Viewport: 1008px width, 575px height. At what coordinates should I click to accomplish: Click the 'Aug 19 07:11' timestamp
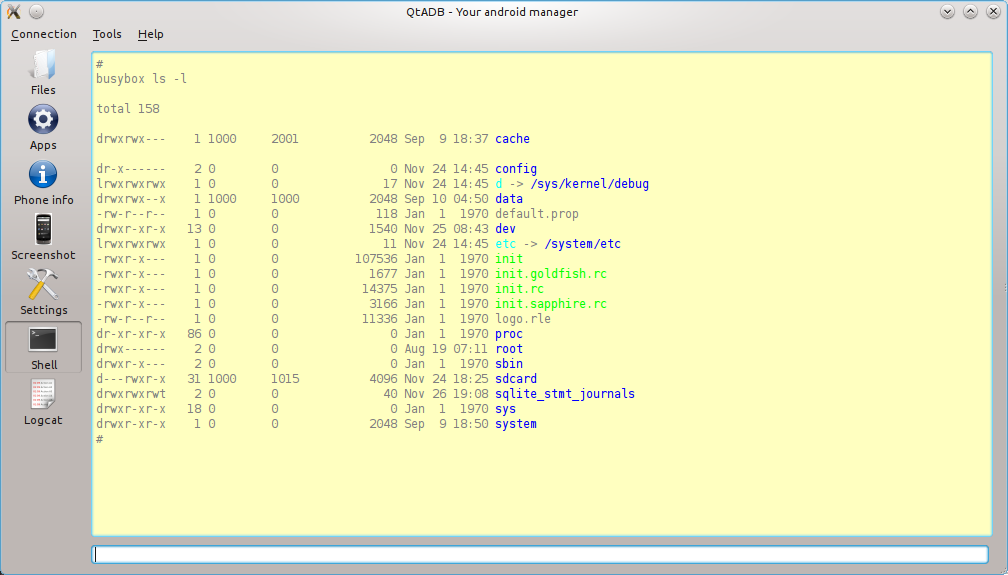point(446,349)
